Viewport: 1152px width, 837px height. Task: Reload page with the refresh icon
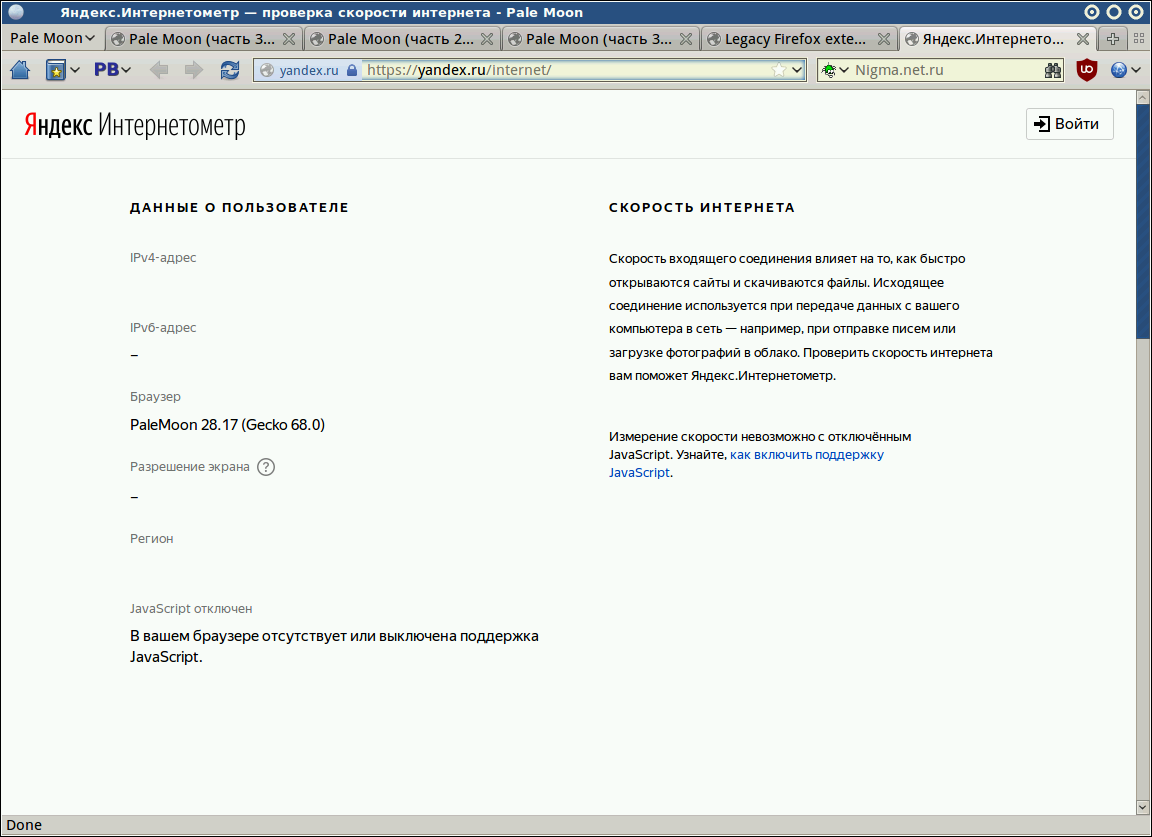[230, 70]
